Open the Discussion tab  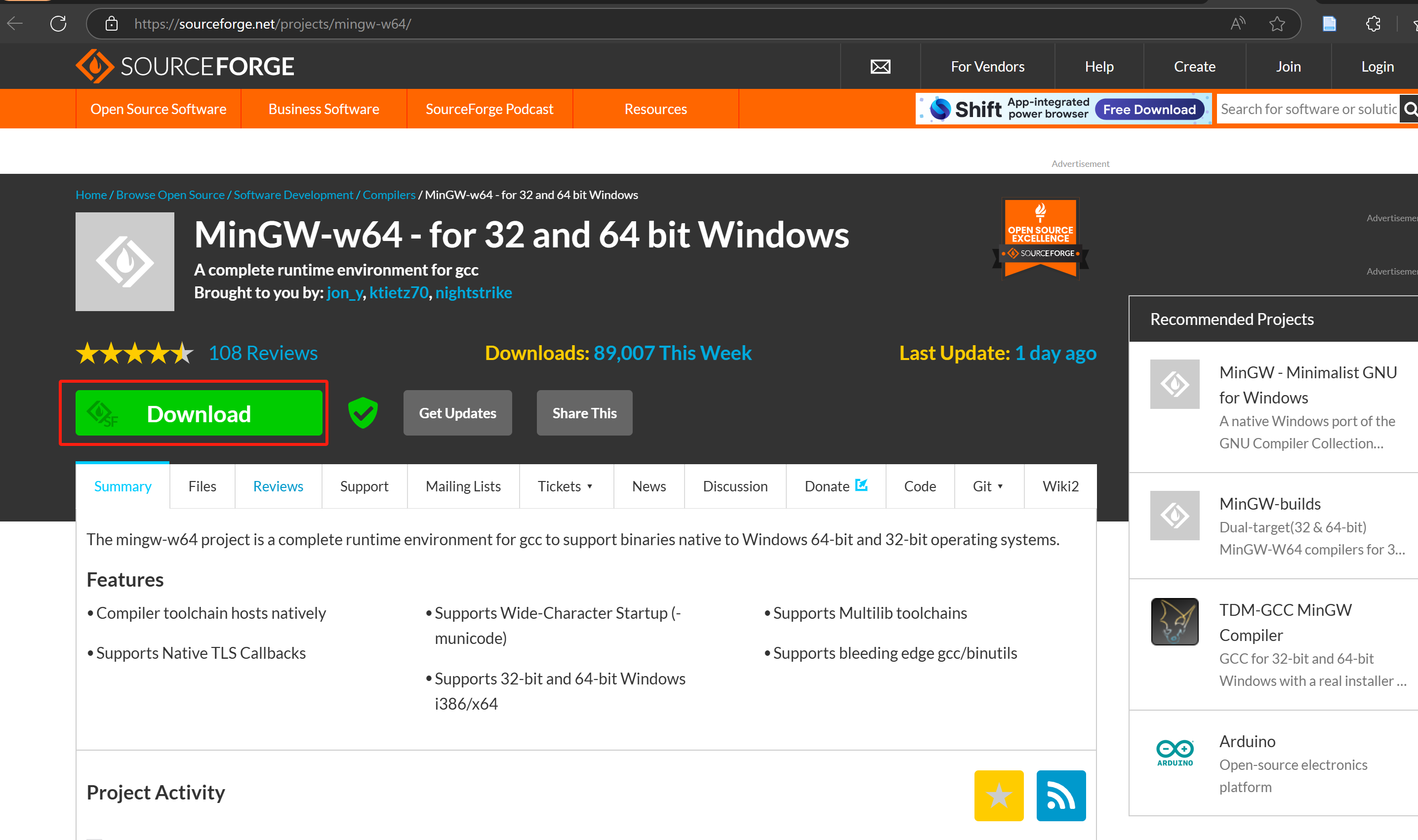735,486
